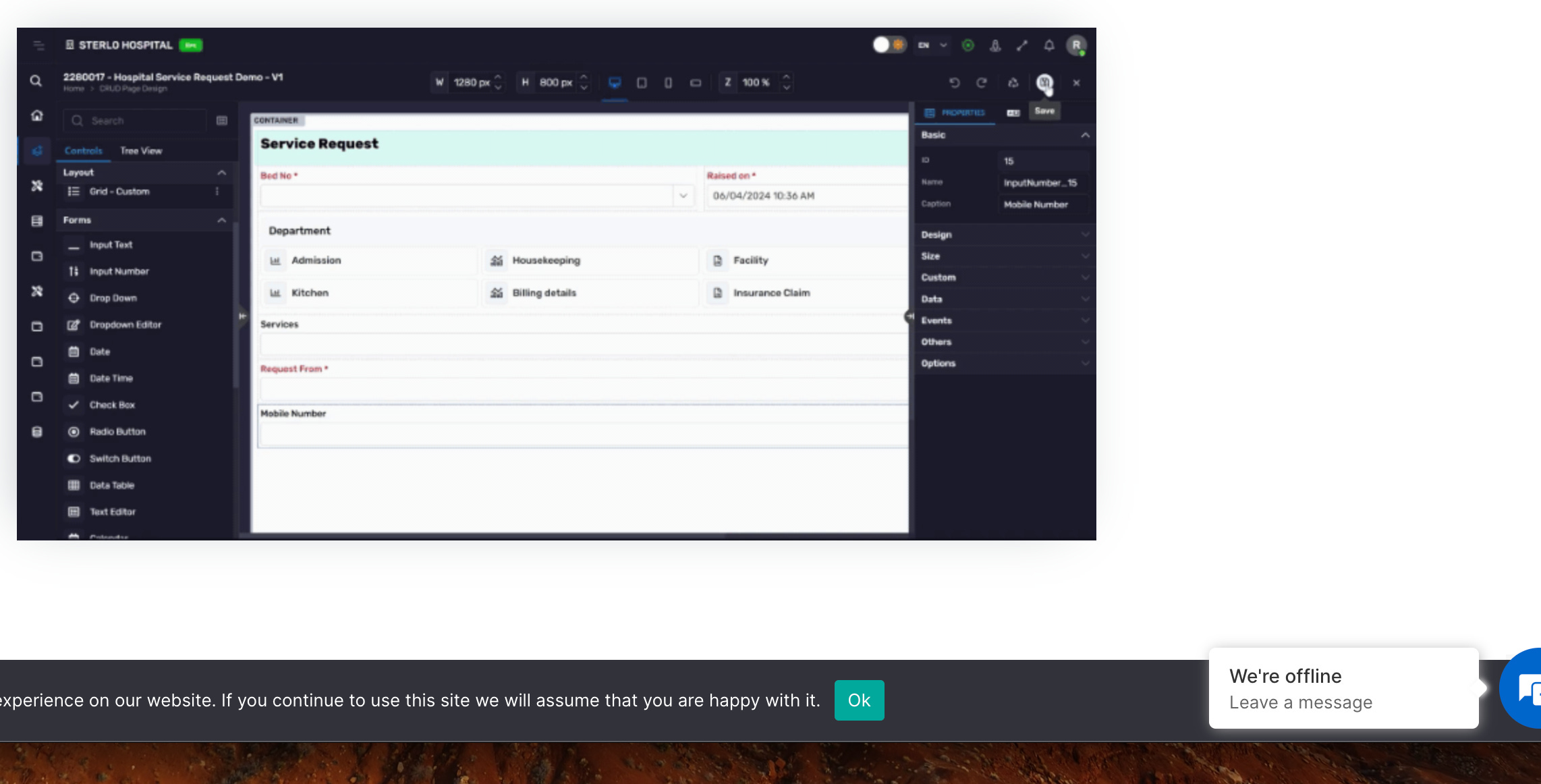Toggle the light/dark theme switch
This screenshot has width=1541, height=784.
coord(889,45)
